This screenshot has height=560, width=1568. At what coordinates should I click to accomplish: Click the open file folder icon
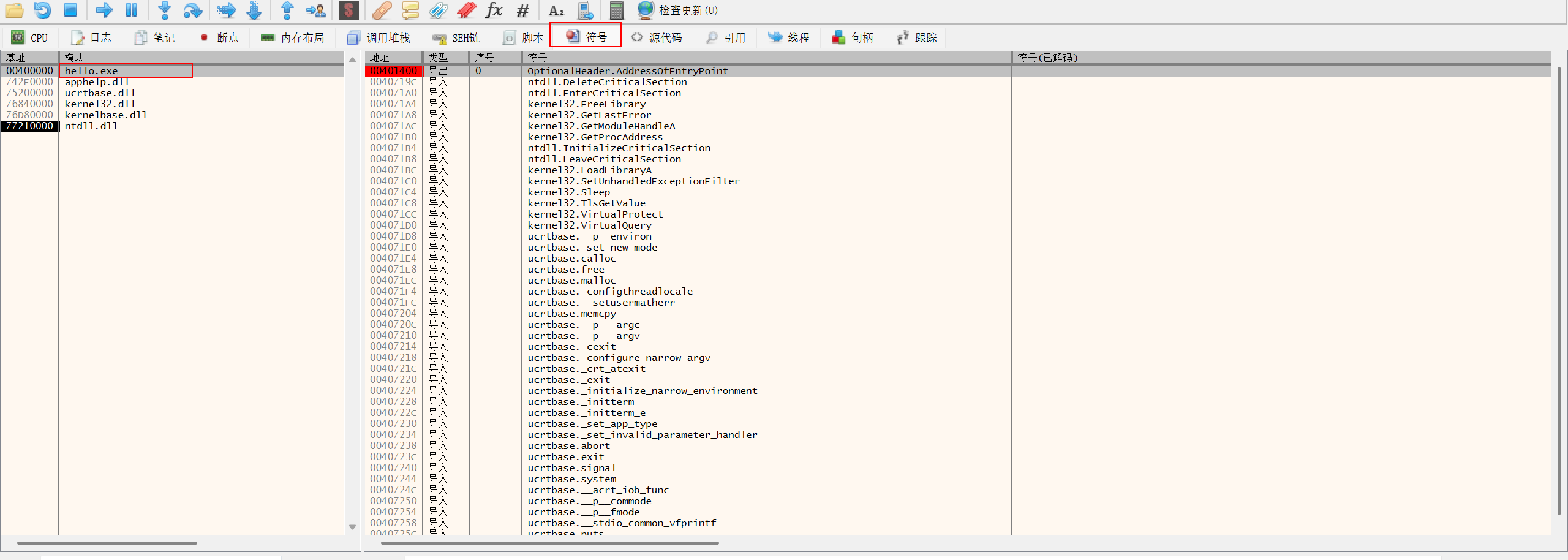(14, 10)
